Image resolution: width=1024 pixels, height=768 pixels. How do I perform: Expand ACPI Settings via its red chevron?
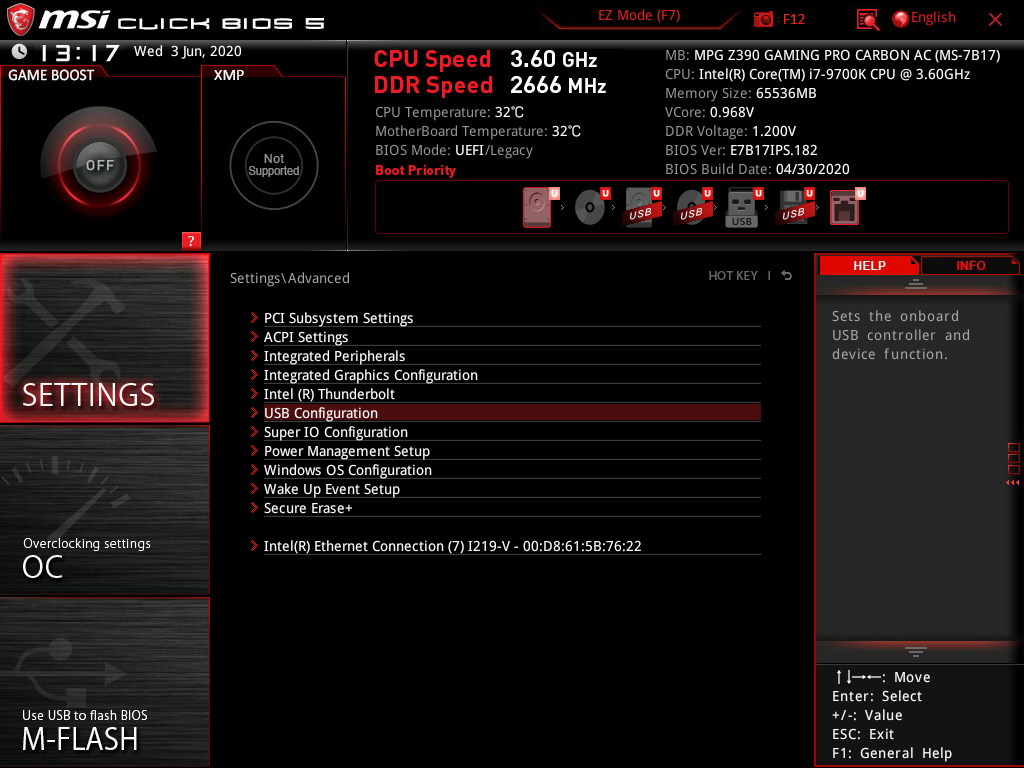tap(254, 337)
